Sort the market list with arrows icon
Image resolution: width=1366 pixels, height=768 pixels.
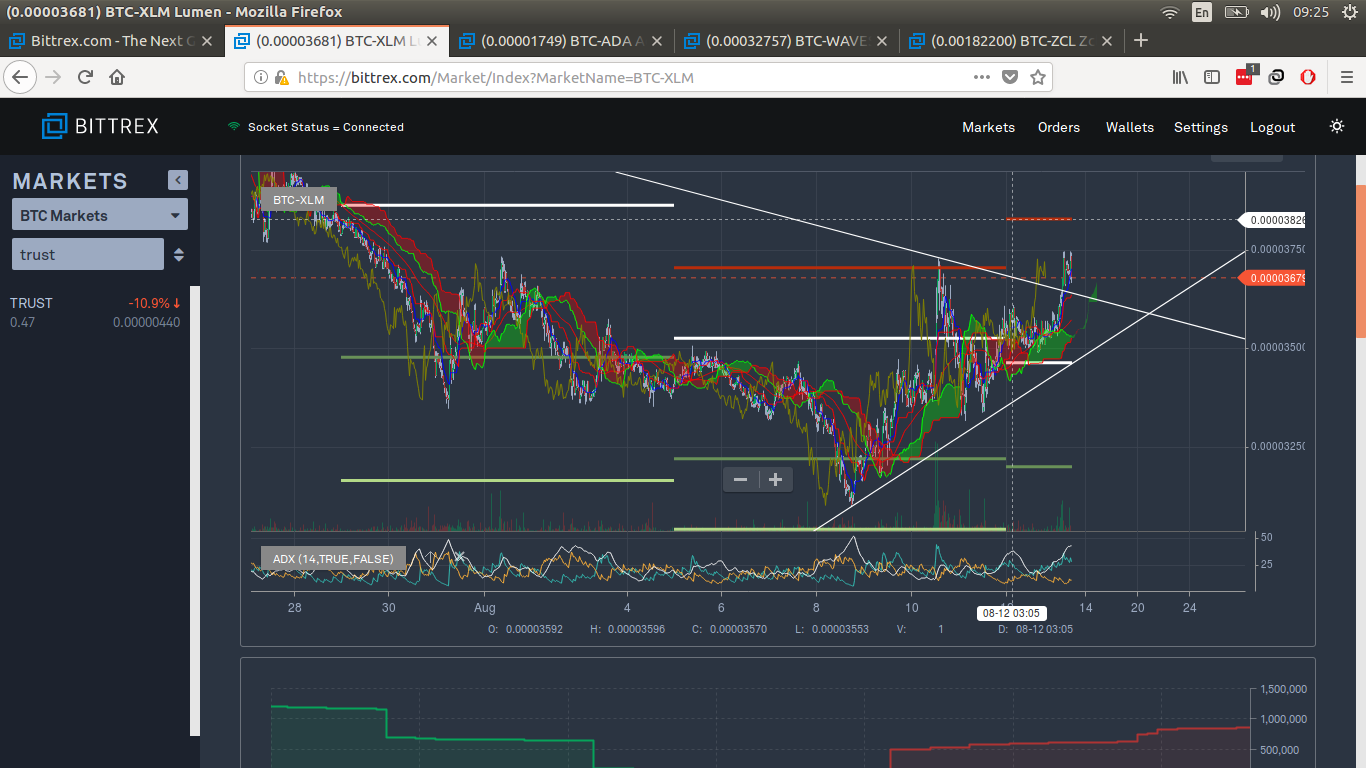179,254
